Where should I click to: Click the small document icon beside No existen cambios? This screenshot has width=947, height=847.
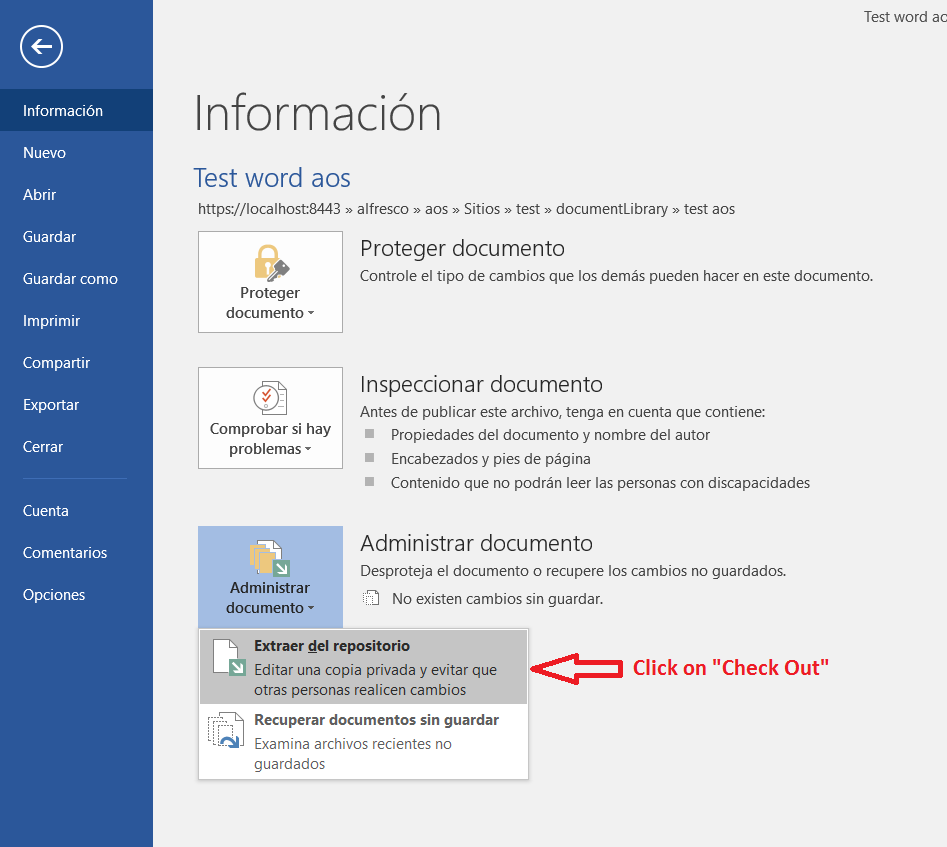tap(371, 599)
